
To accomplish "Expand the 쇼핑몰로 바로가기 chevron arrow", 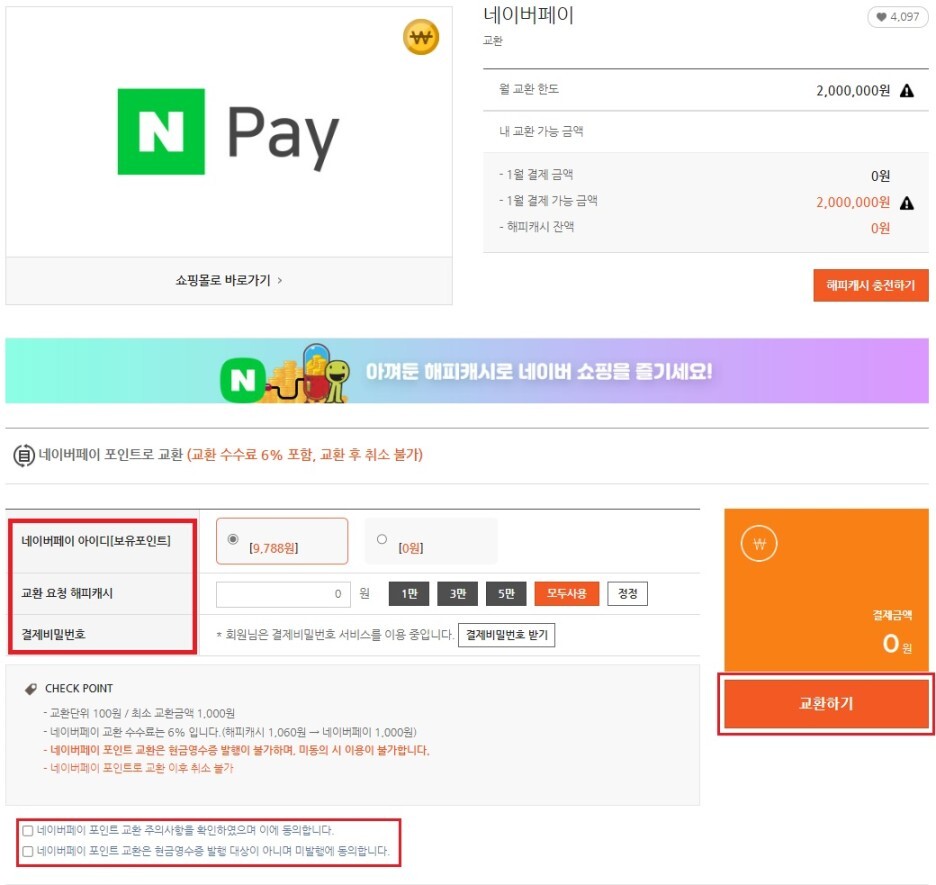I will point(279,280).
